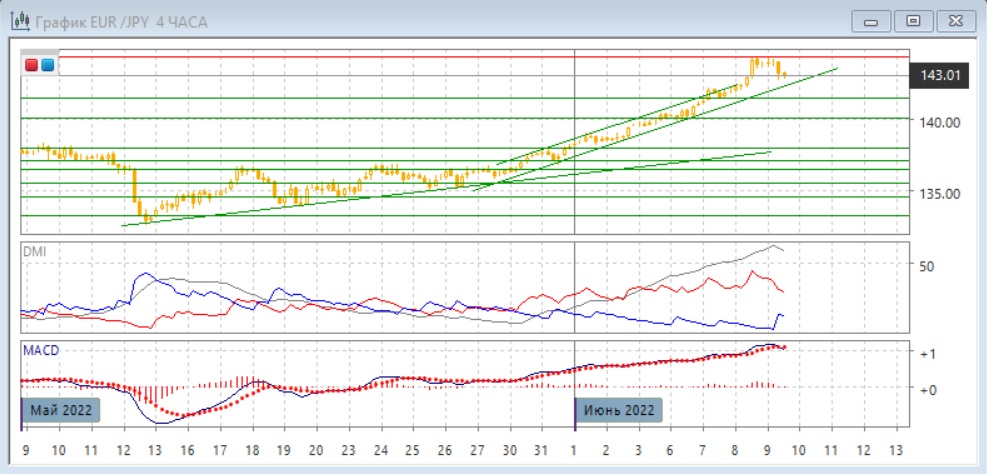Minimize the EUR/JPY chart window

871,21
